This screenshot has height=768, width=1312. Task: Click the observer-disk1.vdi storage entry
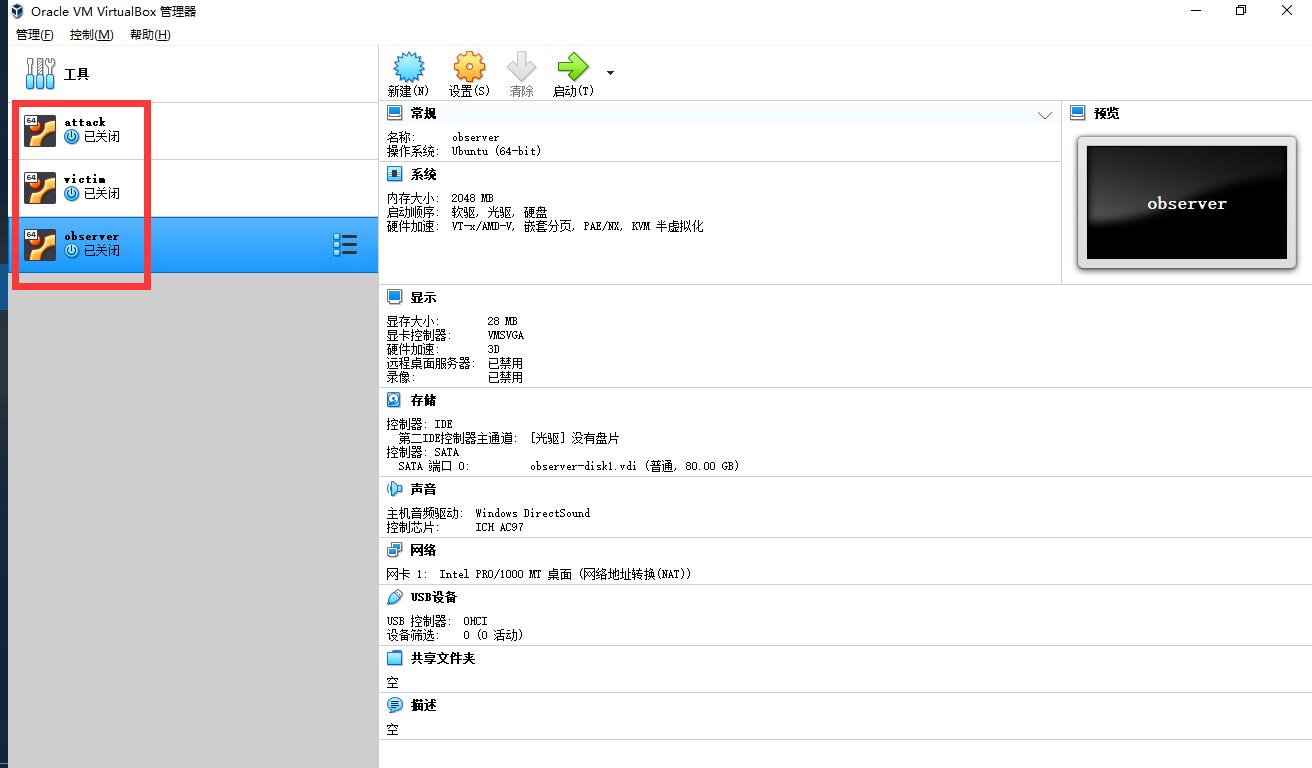634,467
